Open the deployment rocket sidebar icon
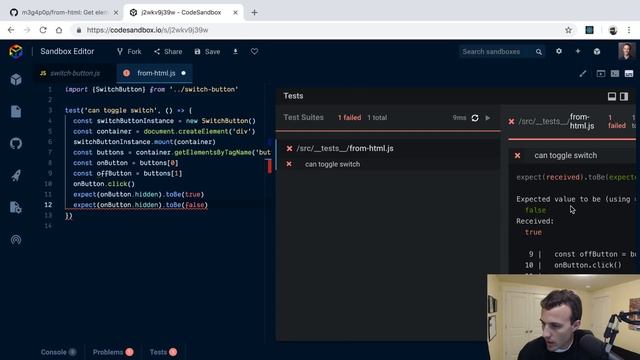 point(16,176)
